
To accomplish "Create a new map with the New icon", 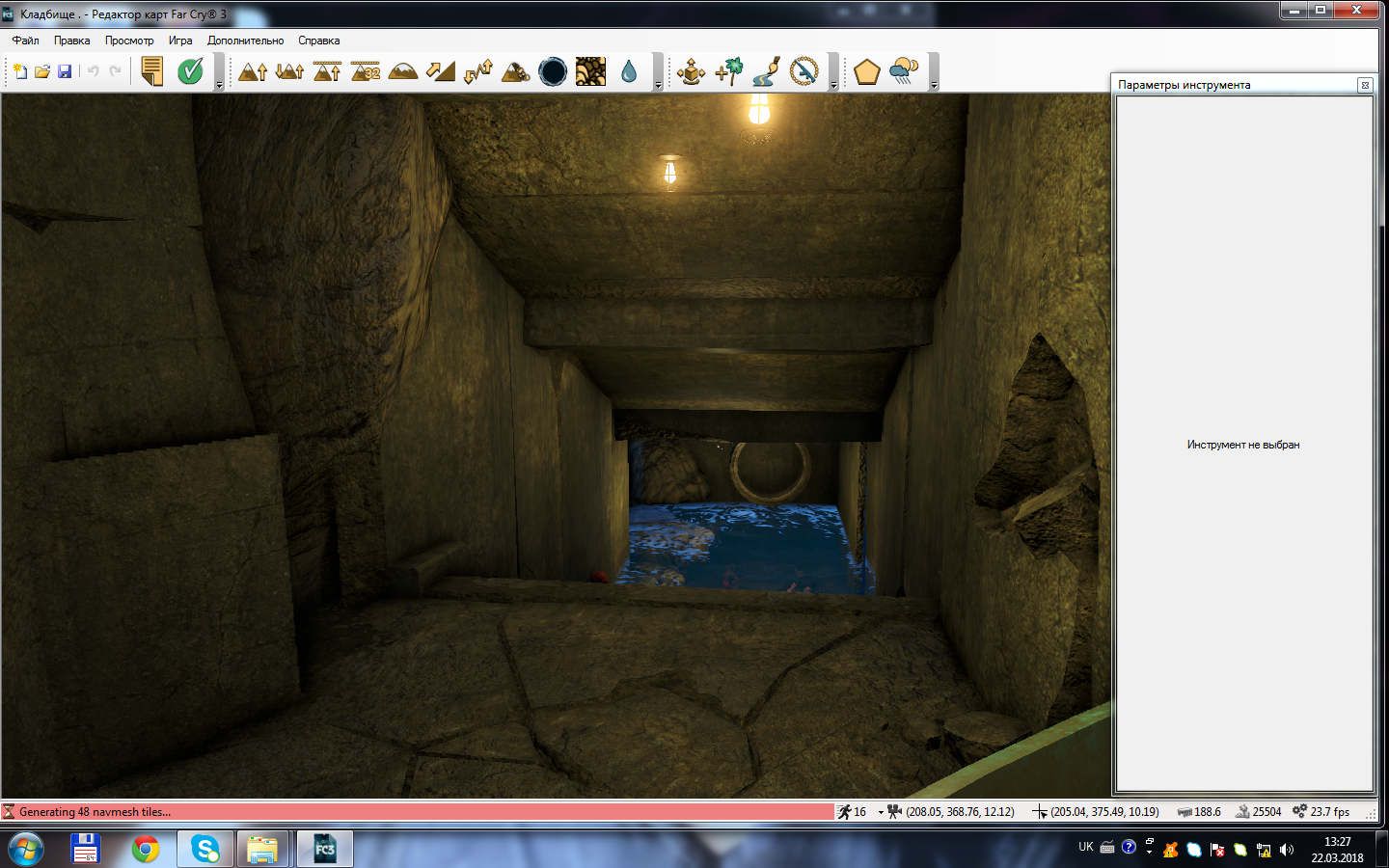I will click(x=19, y=71).
